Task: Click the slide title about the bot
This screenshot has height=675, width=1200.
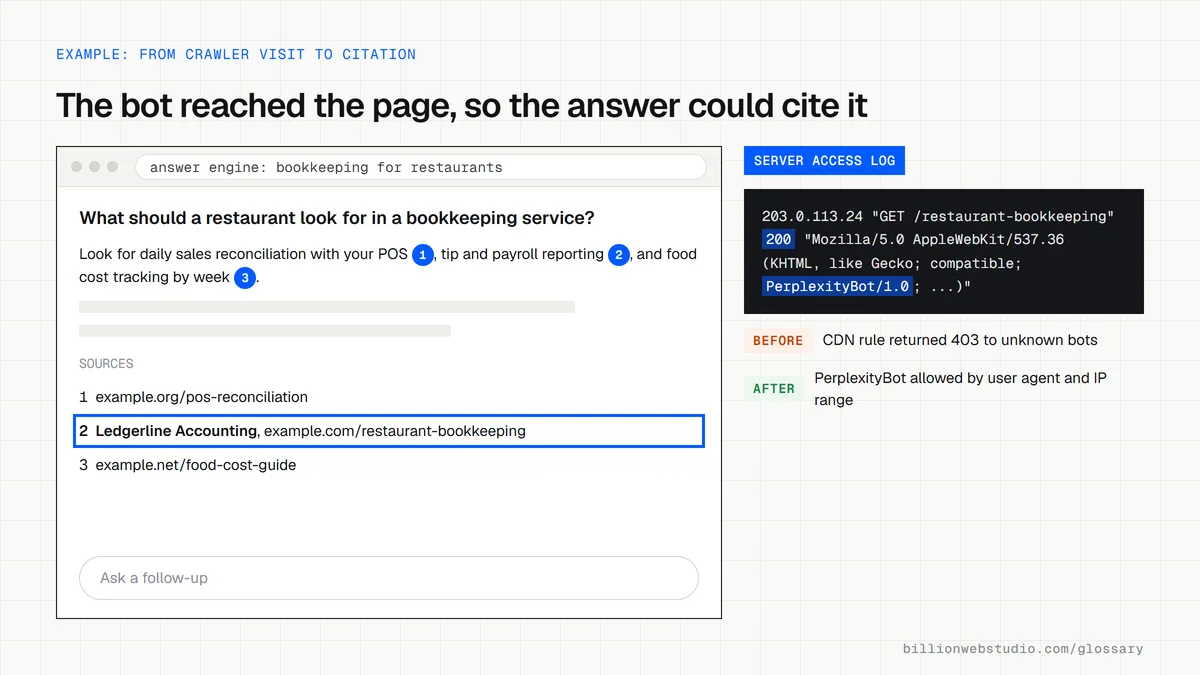Action: (462, 106)
